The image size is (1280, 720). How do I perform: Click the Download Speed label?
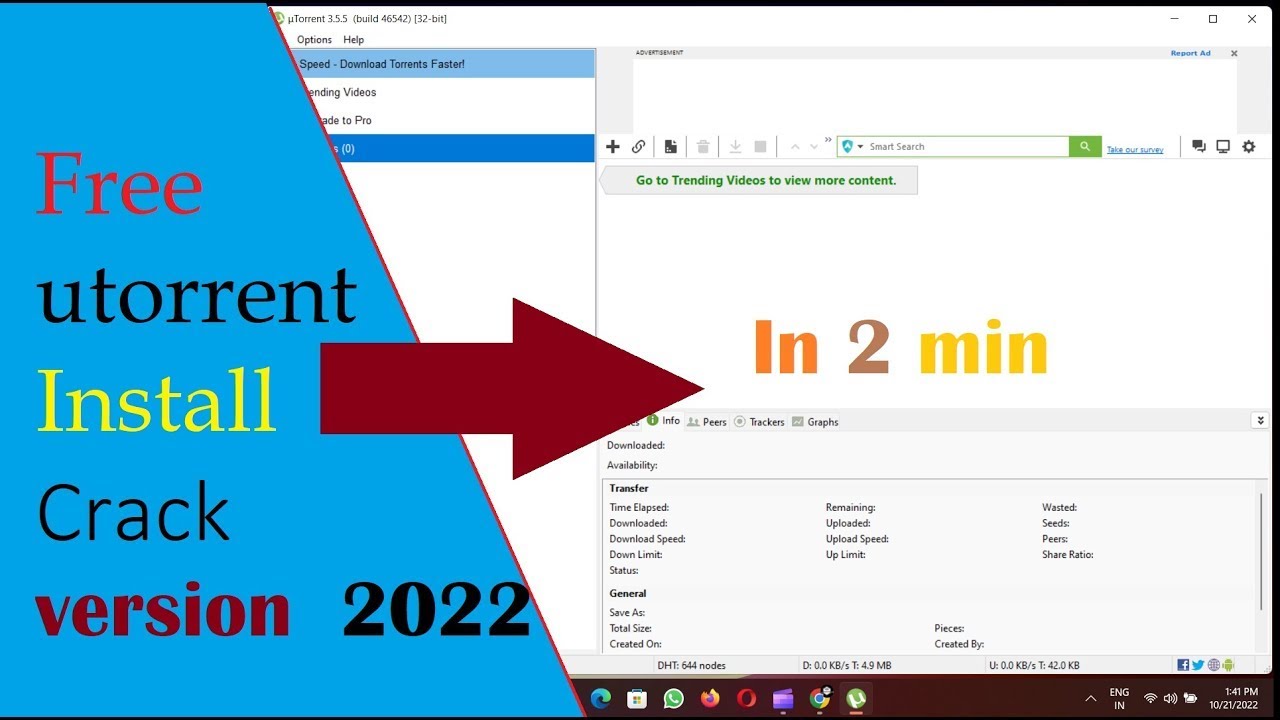click(647, 539)
